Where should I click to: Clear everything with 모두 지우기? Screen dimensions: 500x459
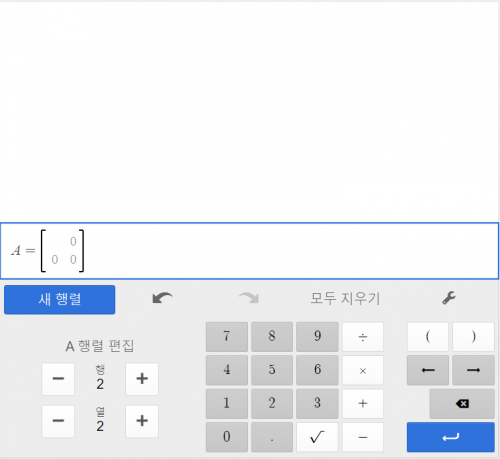coord(345,298)
